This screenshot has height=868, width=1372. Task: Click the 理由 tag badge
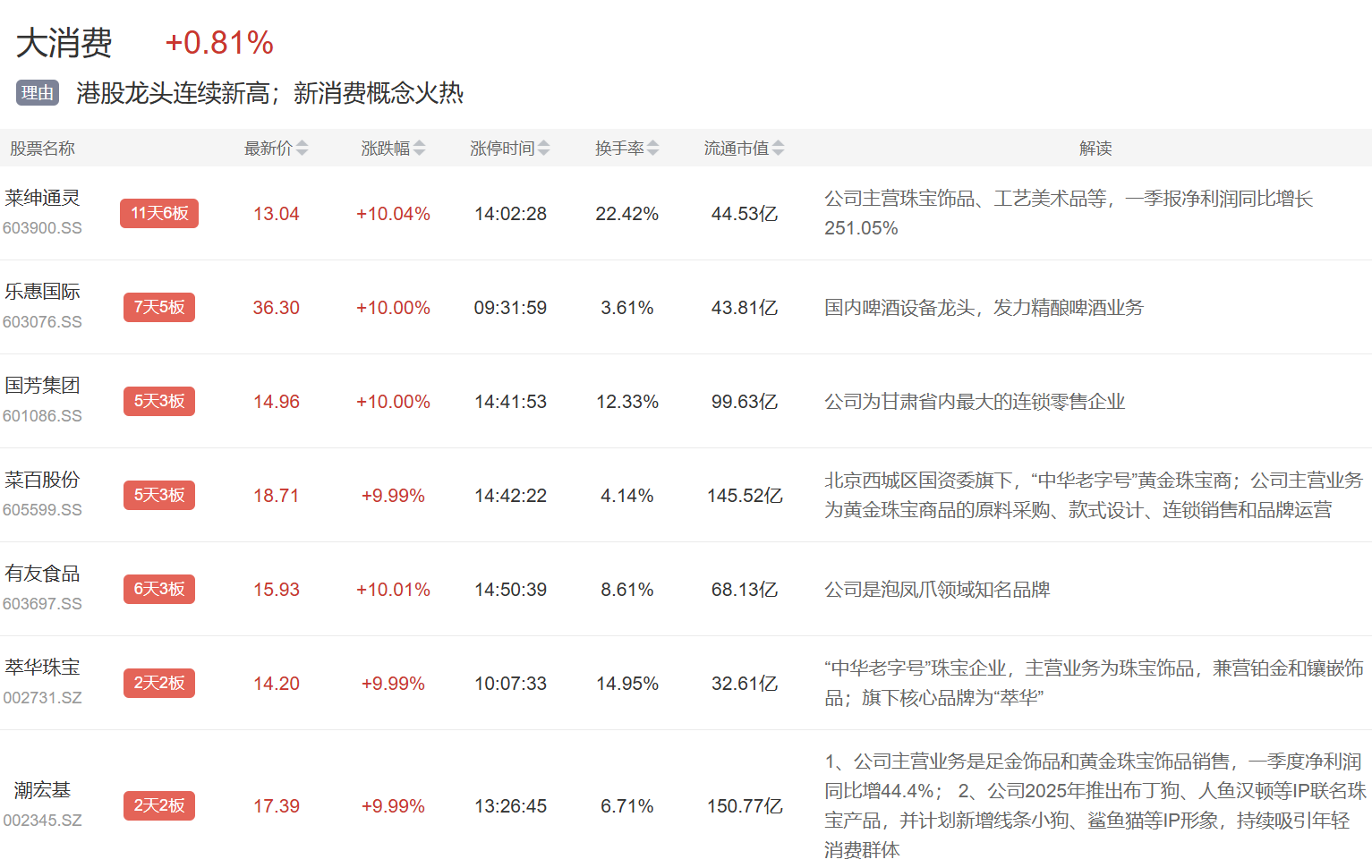pyautogui.click(x=38, y=93)
